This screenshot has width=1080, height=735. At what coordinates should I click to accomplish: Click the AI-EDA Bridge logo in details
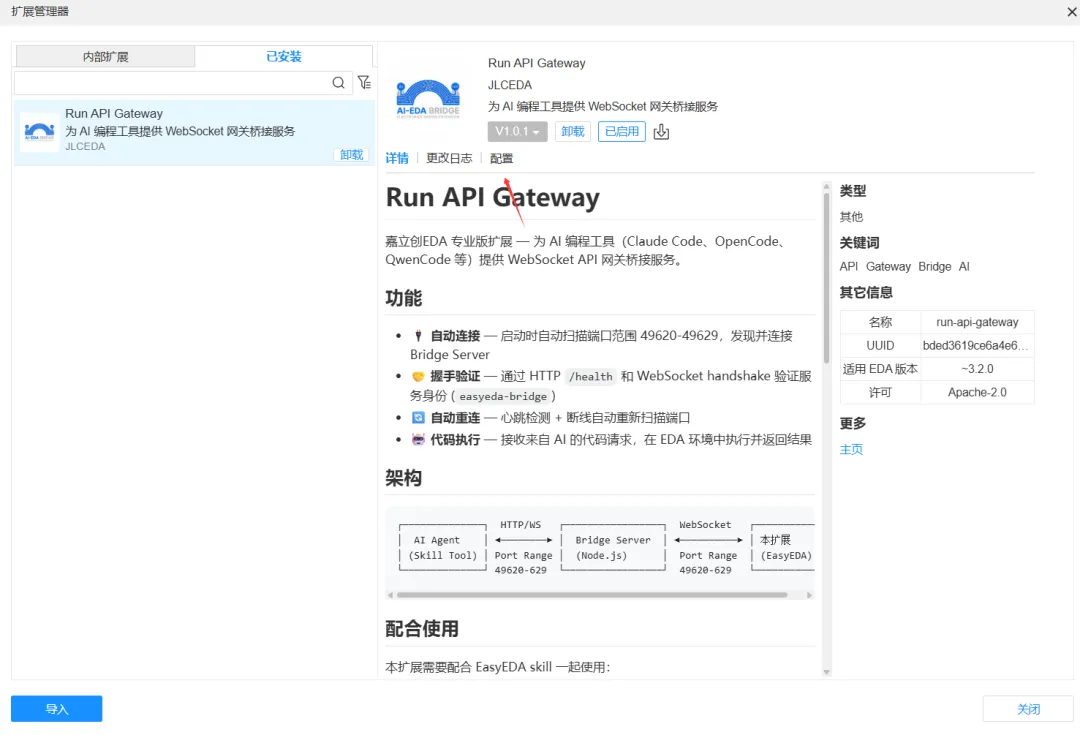[x=428, y=99]
